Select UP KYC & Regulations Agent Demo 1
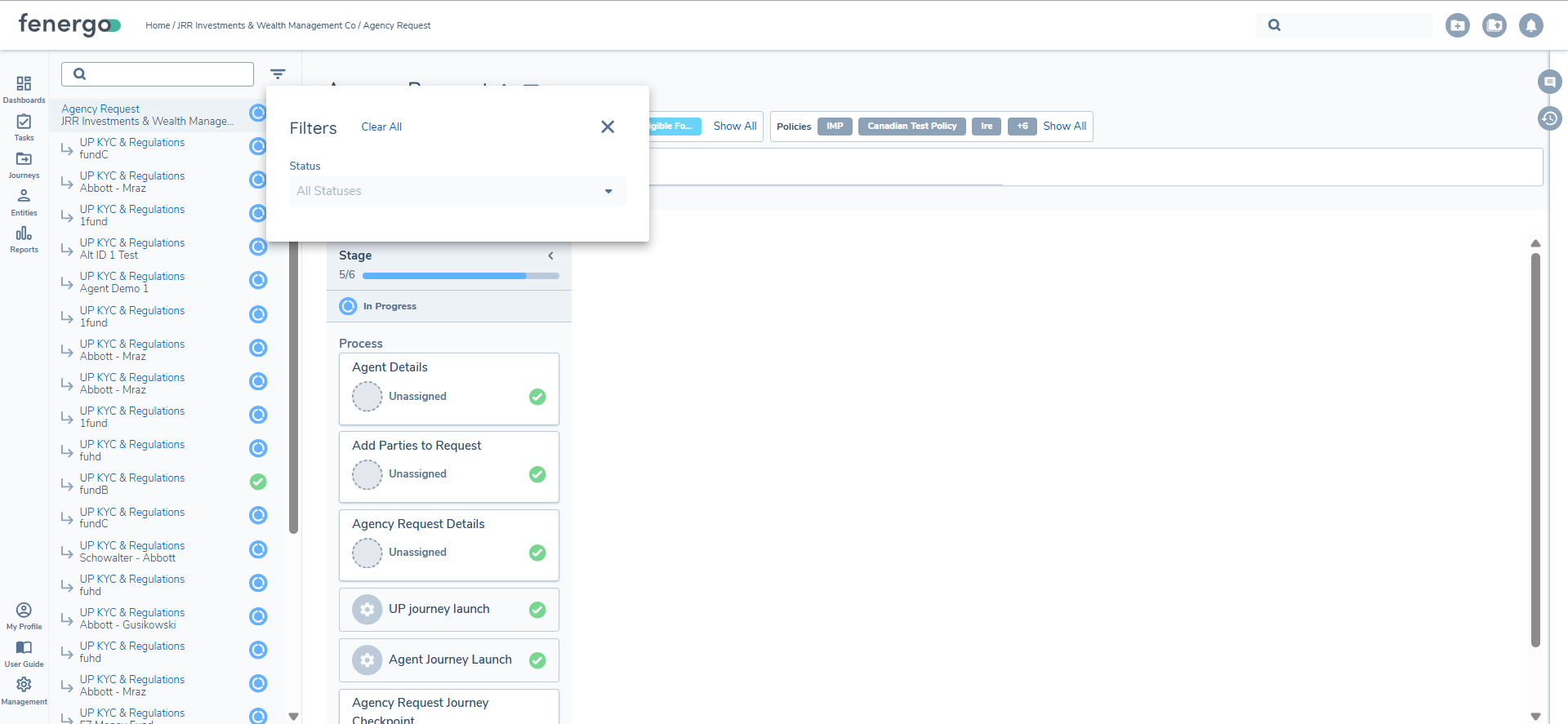 [x=132, y=282]
